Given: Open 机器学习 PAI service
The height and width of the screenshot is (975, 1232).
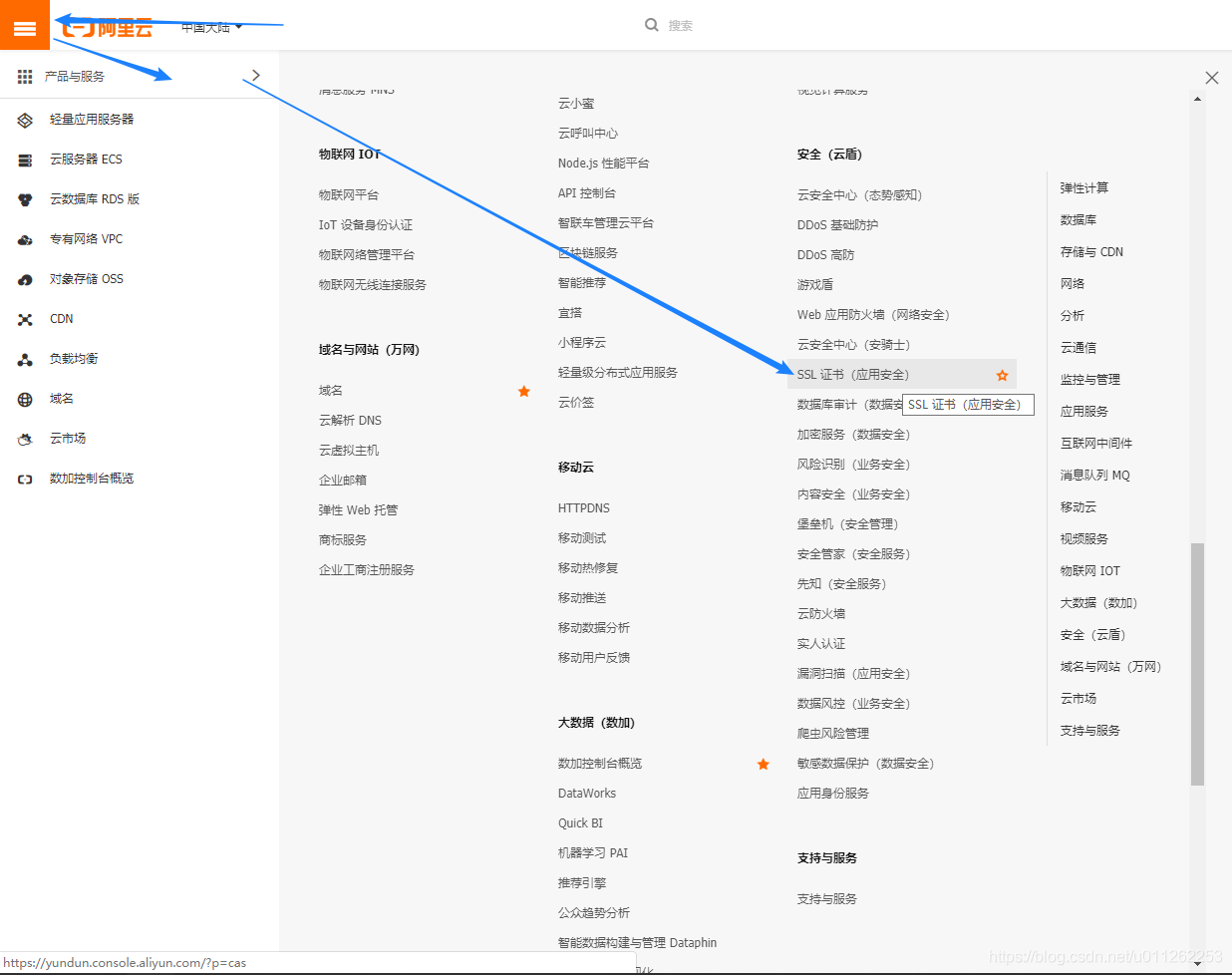Looking at the screenshot, I should [x=593, y=853].
